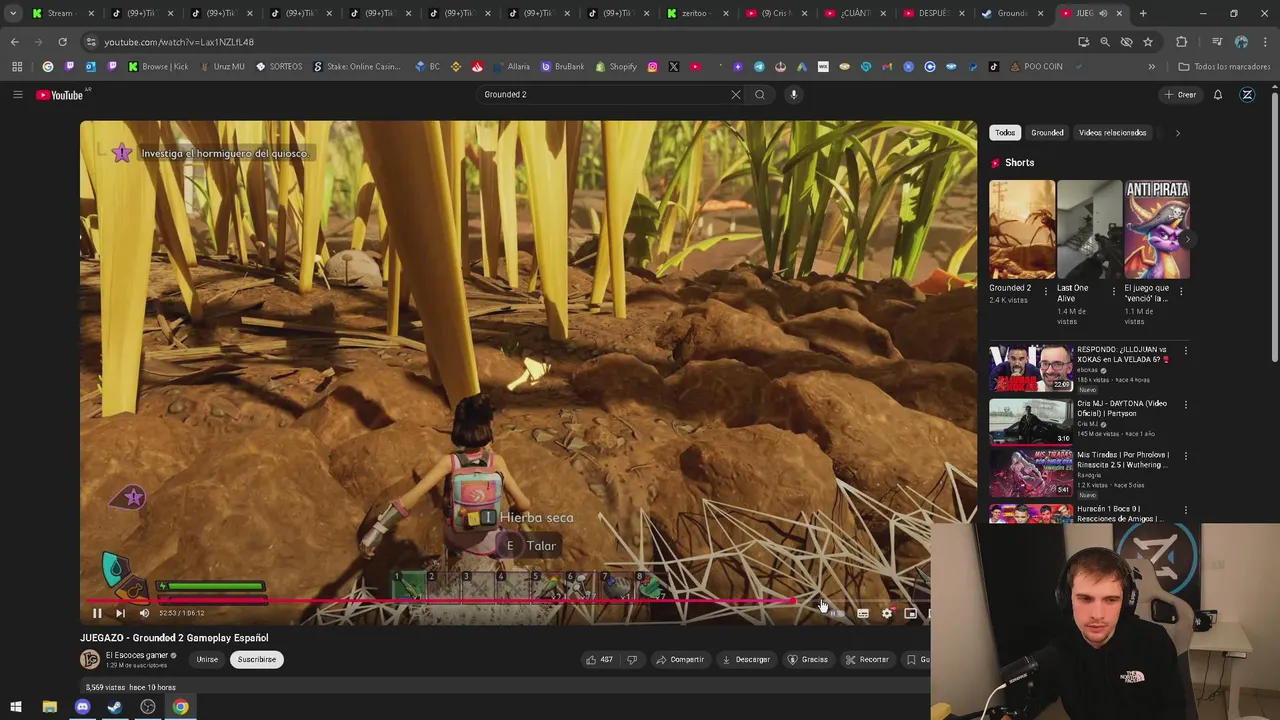This screenshot has width=1280, height=720.
Task: Dislike the video
Action: [631, 659]
